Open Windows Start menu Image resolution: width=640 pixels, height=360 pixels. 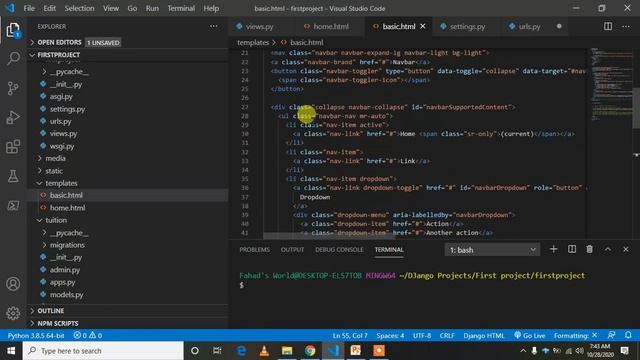point(11,351)
